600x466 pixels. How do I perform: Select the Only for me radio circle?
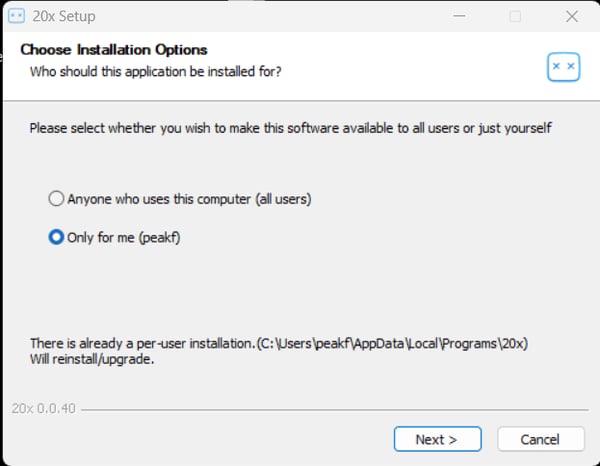point(57,238)
